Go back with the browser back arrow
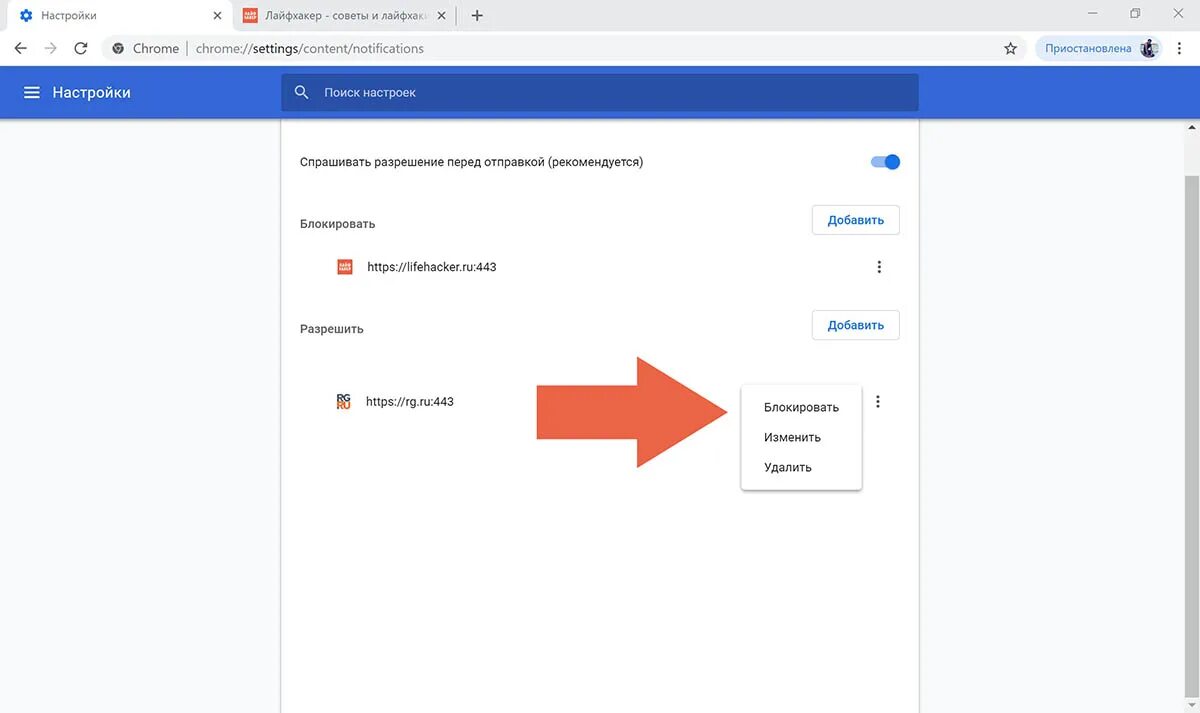 (21, 48)
